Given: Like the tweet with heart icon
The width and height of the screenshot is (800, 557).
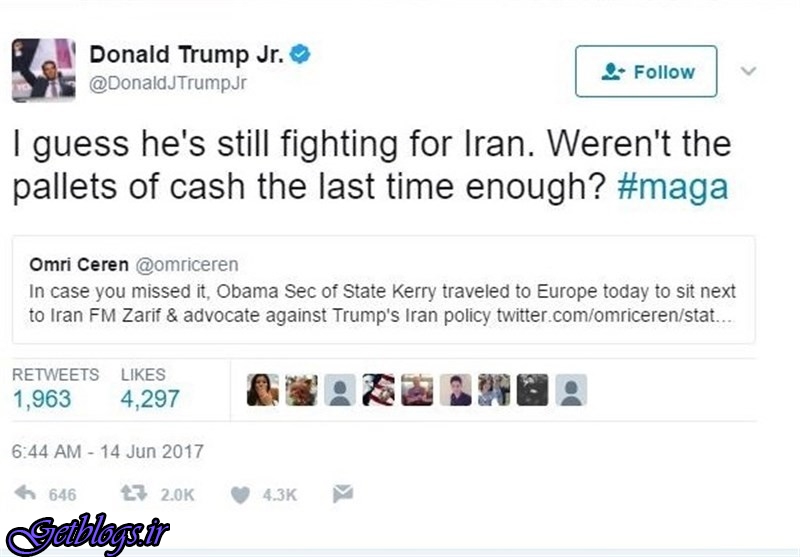Looking at the screenshot, I should (x=240, y=494).
